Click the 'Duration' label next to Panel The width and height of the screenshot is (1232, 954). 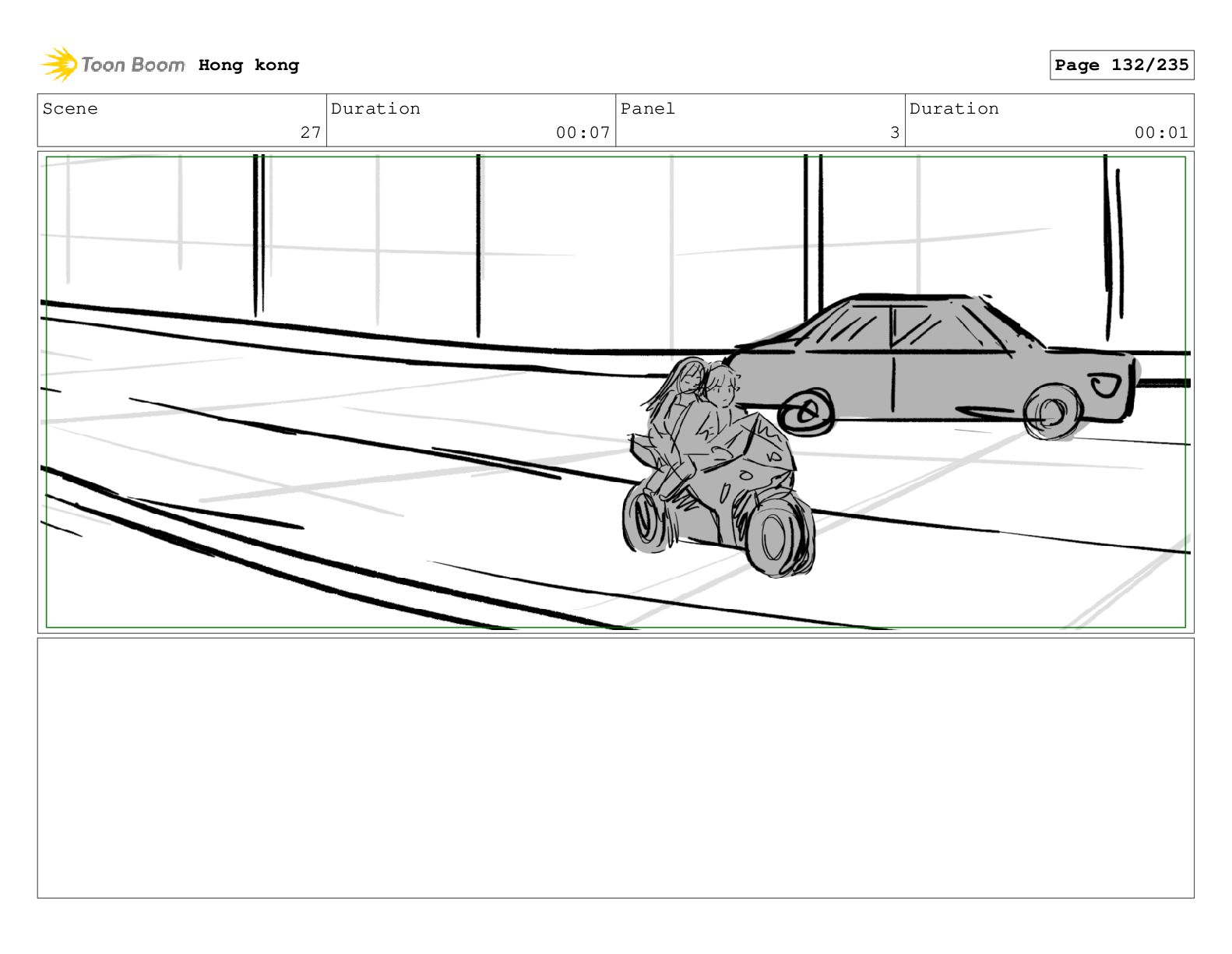click(x=954, y=109)
